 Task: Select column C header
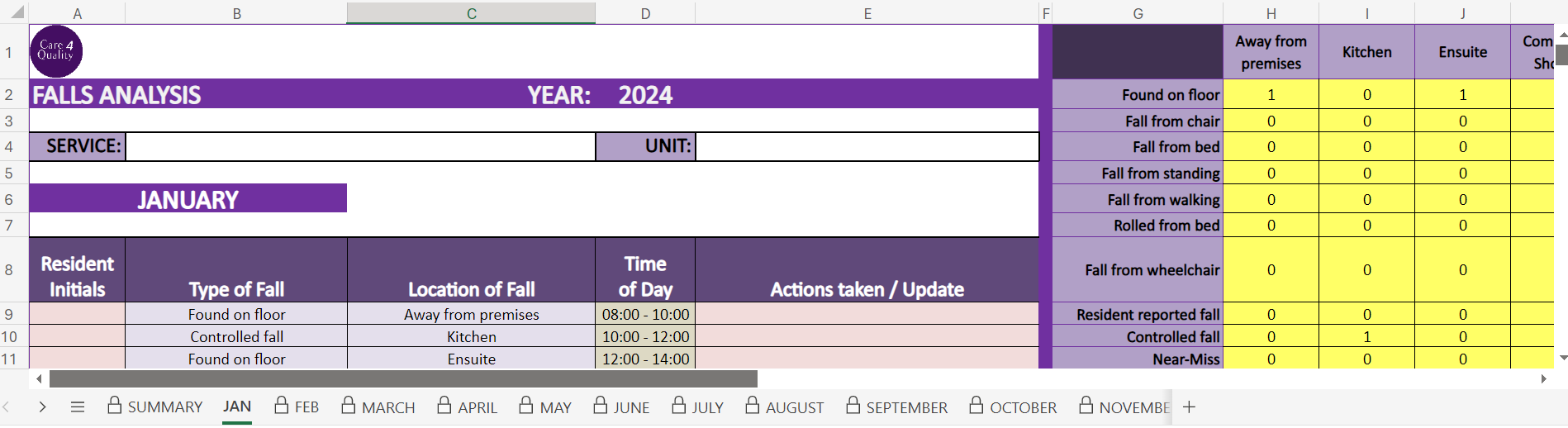click(x=471, y=13)
